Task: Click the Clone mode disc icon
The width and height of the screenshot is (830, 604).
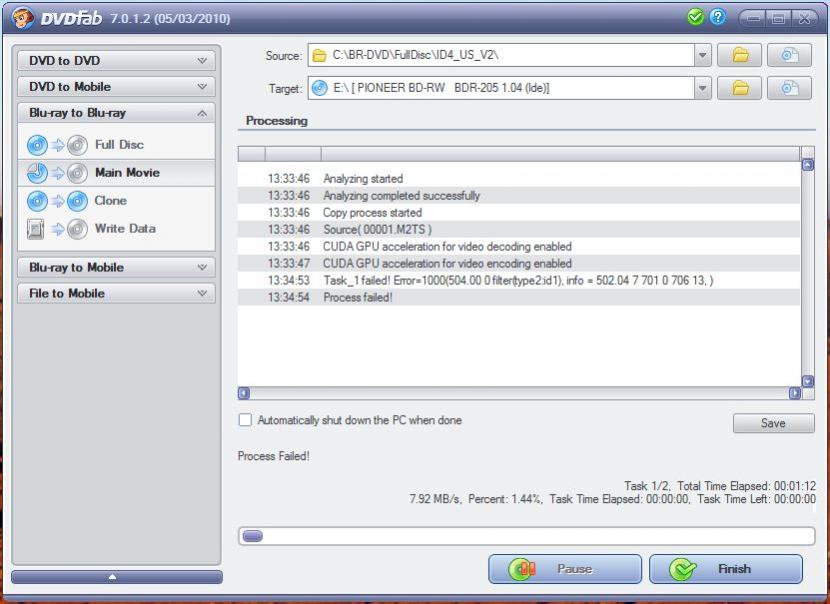Action: 37,201
